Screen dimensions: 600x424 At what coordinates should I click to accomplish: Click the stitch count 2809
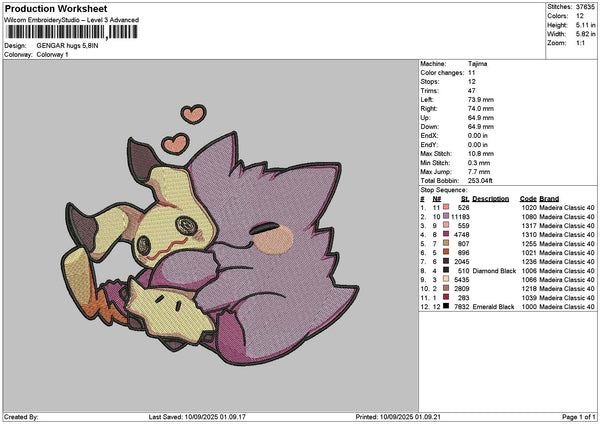click(462, 289)
